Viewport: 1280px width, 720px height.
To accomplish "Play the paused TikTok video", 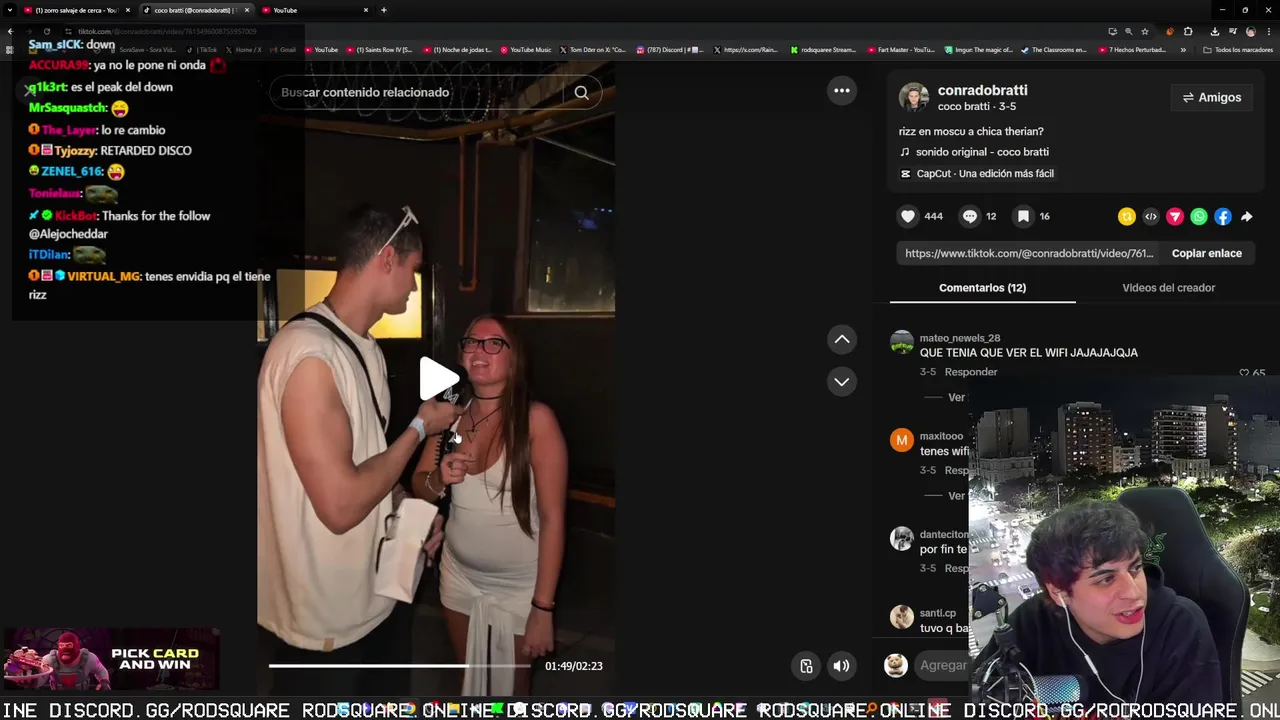I will (438, 379).
